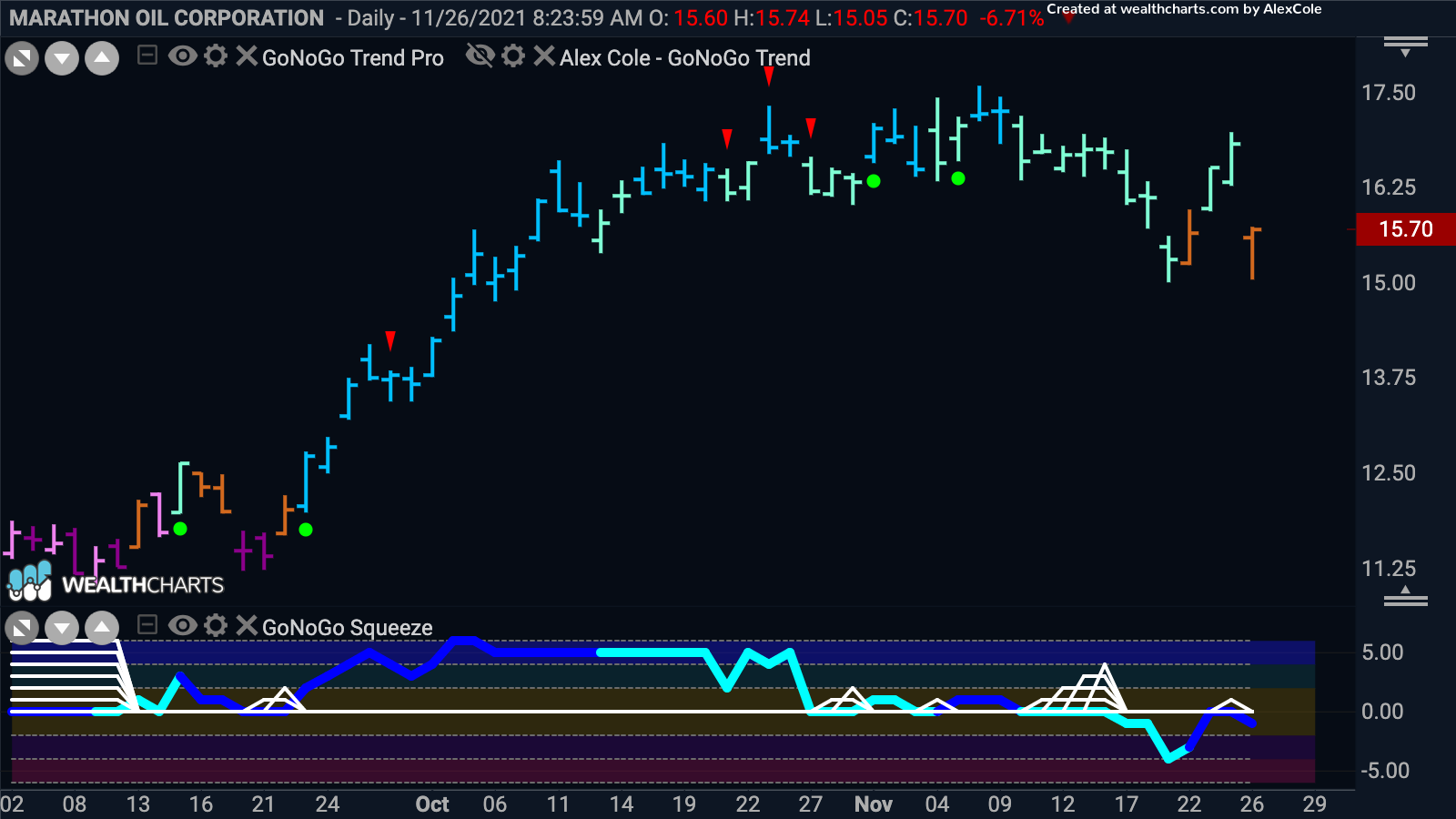Open the Alex Cole - GoNoGo Trend settings gear
Screen dimensions: 1456x819
click(514, 56)
